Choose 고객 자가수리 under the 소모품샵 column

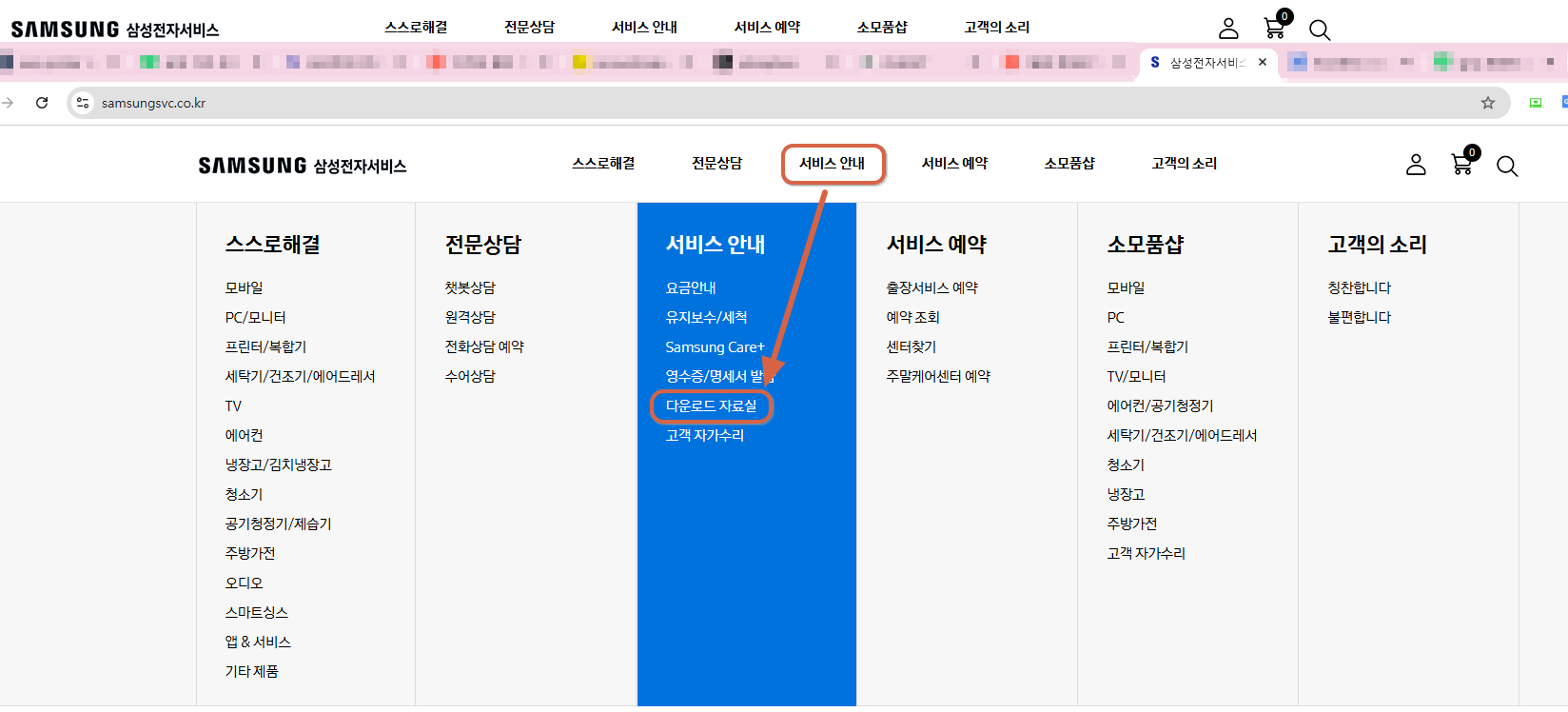tap(1146, 553)
